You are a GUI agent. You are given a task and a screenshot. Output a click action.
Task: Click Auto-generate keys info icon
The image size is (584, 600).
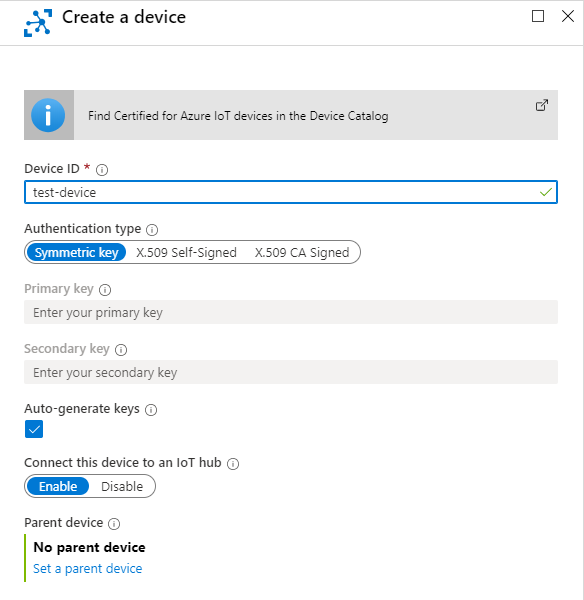tap(151, 410)
